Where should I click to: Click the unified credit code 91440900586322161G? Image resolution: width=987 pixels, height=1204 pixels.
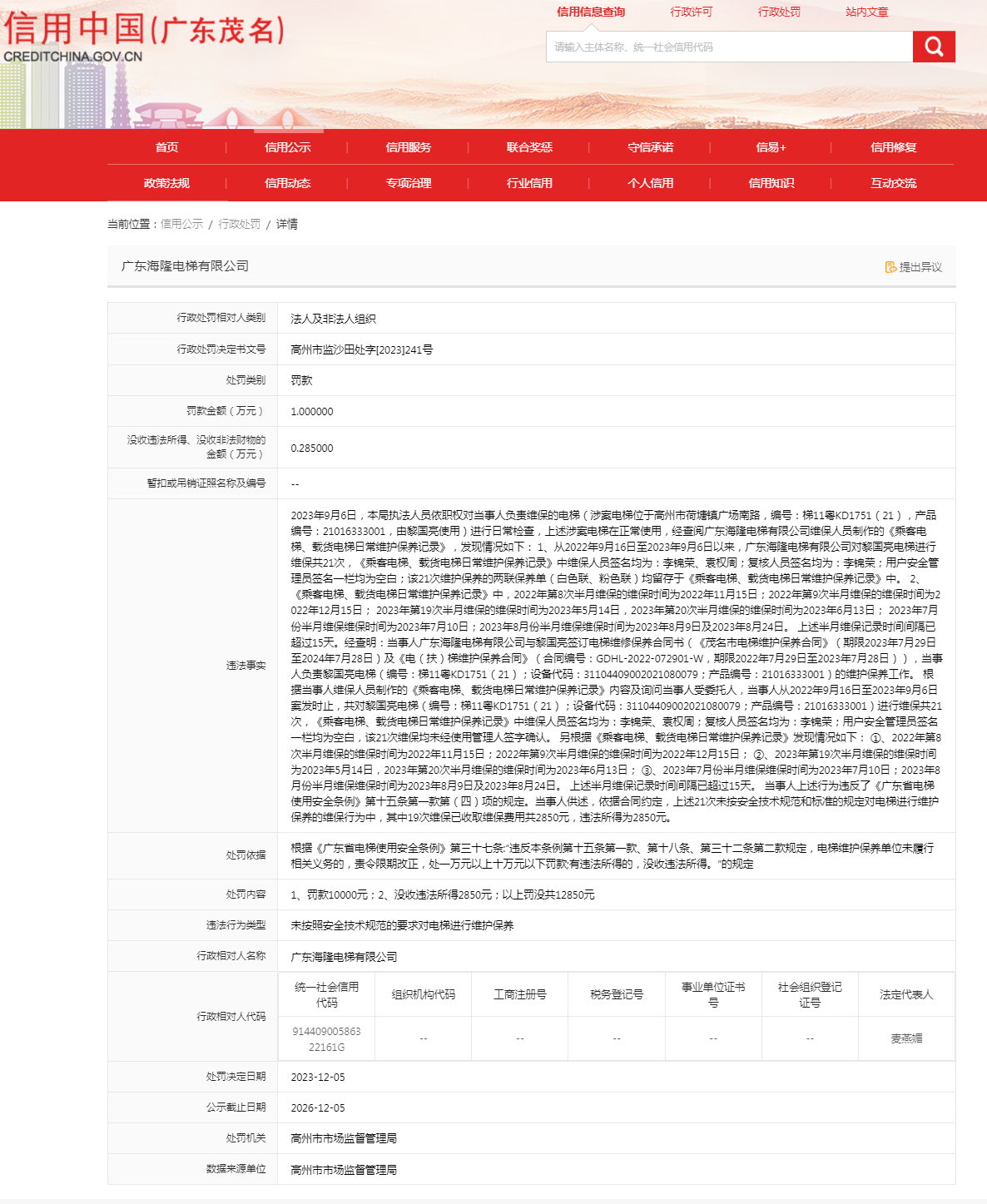click(326, 1039)
